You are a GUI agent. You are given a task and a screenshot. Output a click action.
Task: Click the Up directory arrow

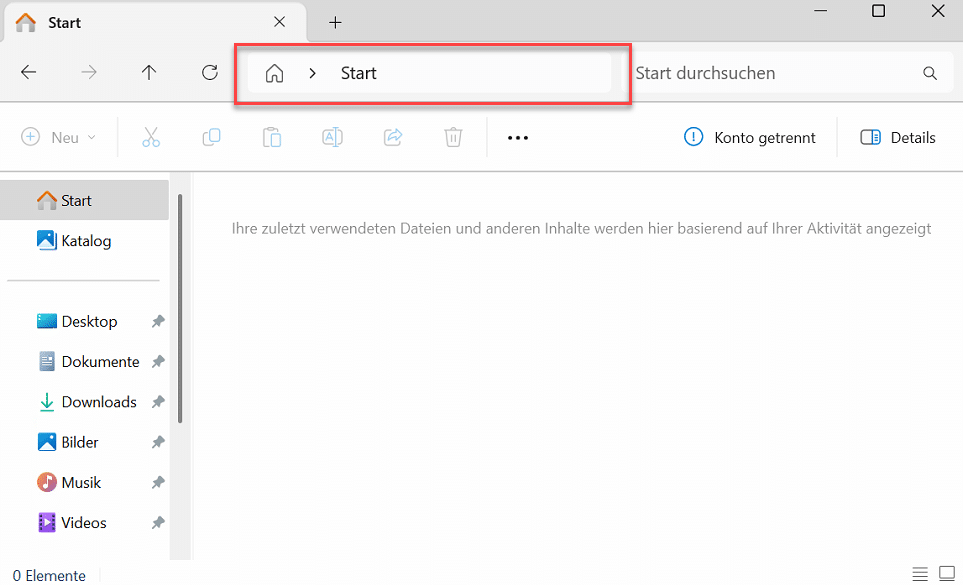pyautogui.click(x=149, y=73)
